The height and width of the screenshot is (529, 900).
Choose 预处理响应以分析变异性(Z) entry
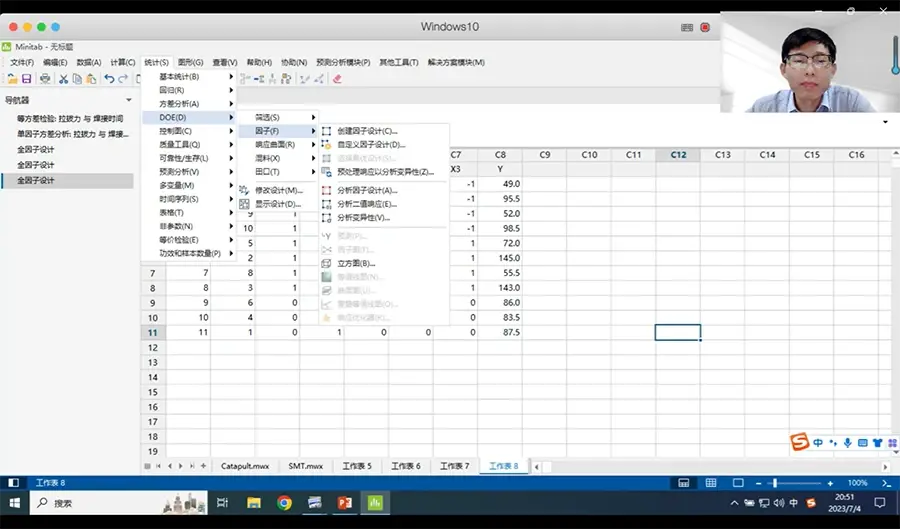point(384,172)
